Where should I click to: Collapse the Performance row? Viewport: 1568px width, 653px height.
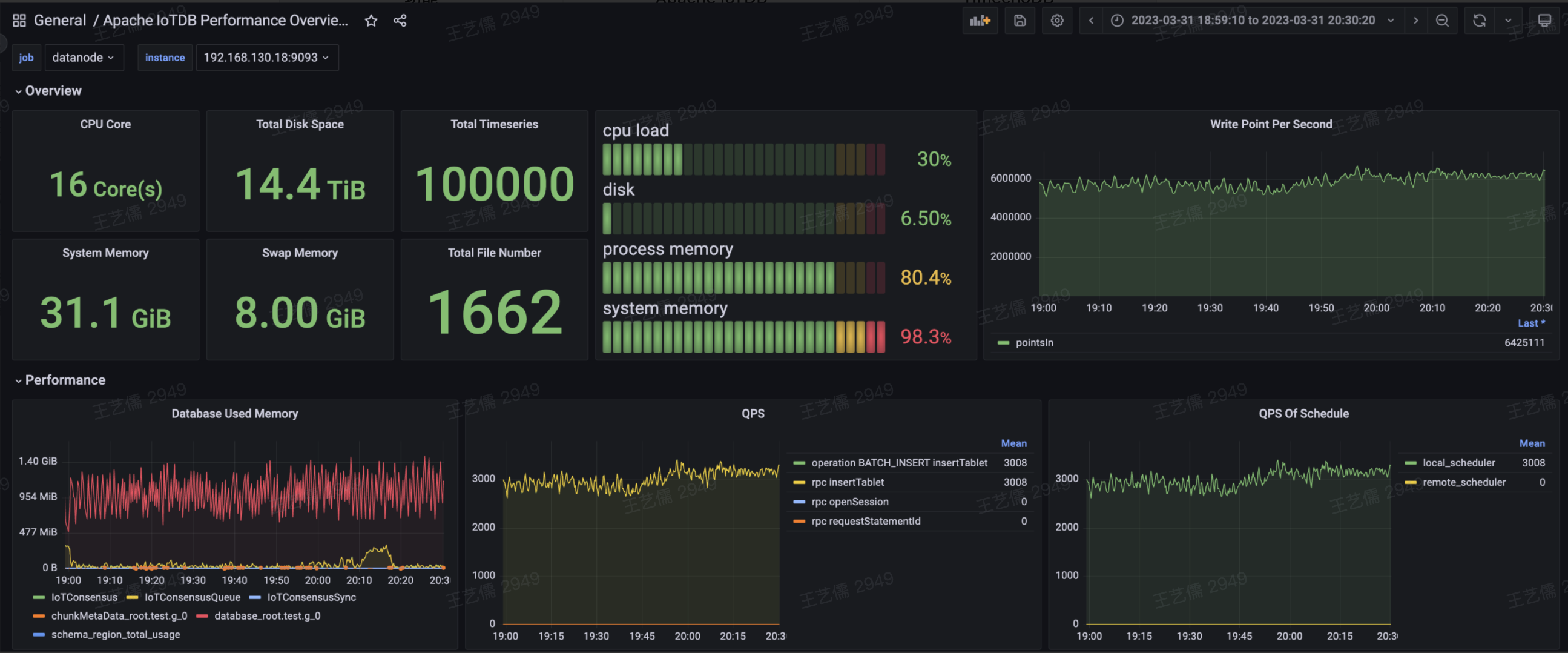65,380
